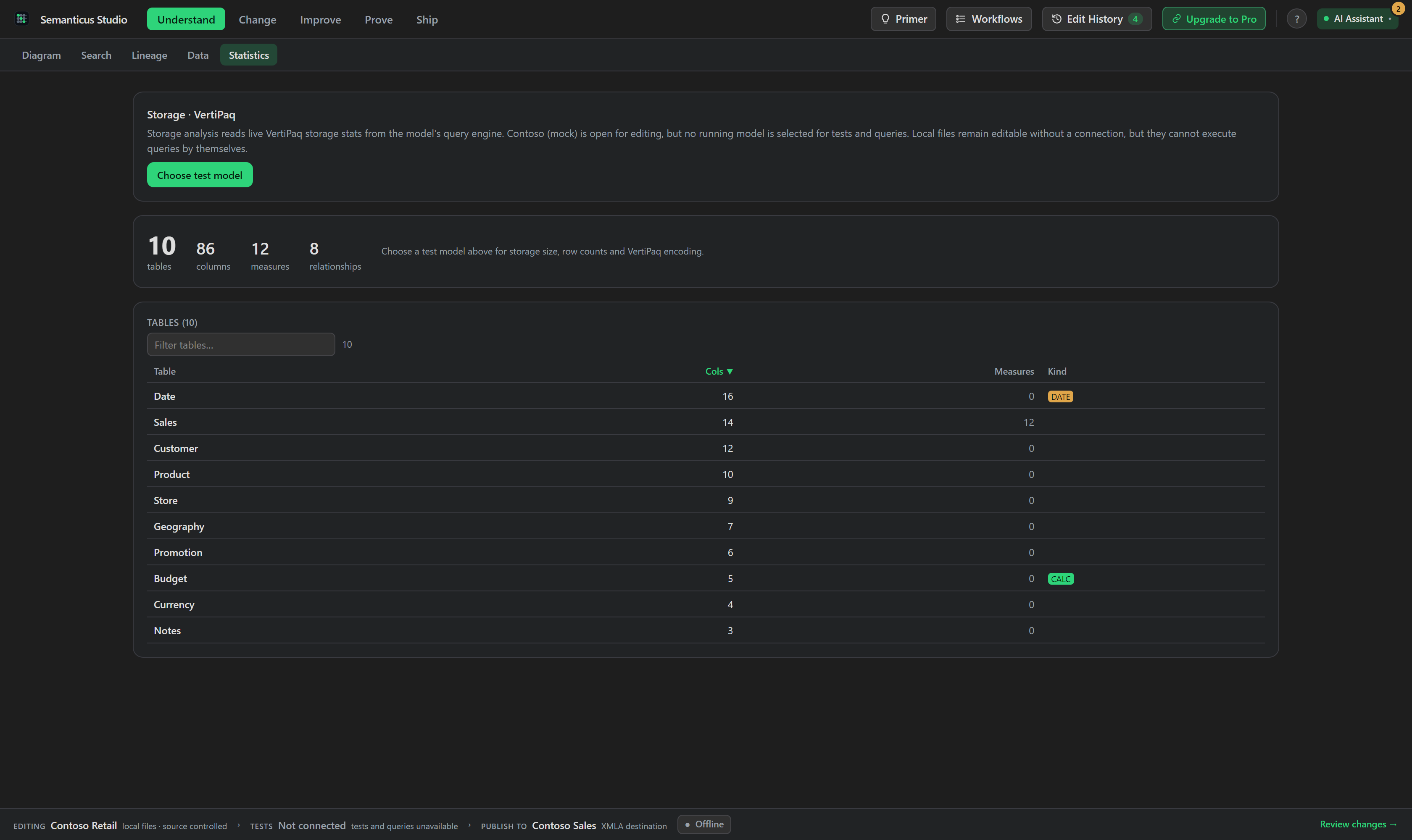The width and height of the screenshot is (1412, 840).
Task: Select the Currency table row
Action: click(705, 604)
